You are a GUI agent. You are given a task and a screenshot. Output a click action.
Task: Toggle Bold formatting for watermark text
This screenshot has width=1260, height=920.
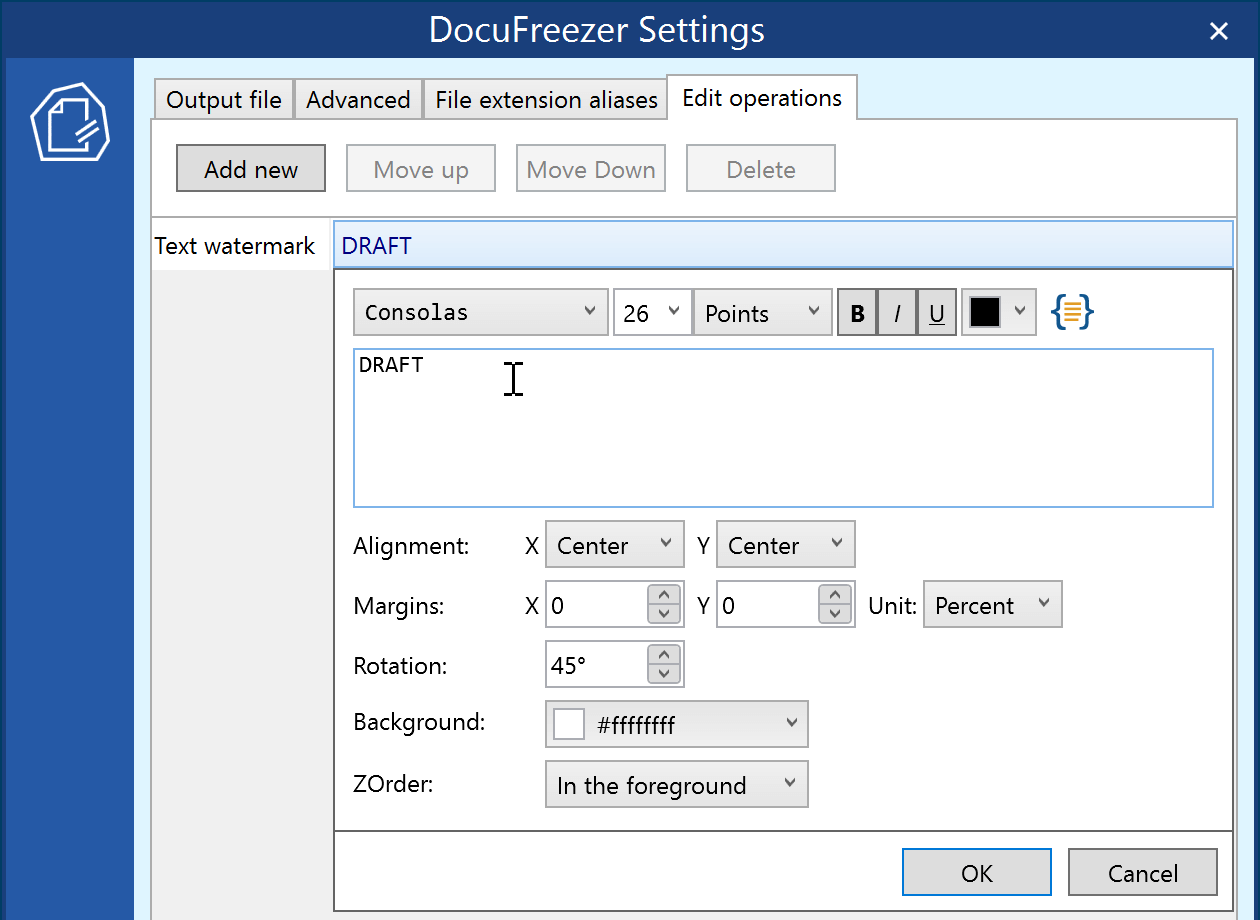[857, 313]
